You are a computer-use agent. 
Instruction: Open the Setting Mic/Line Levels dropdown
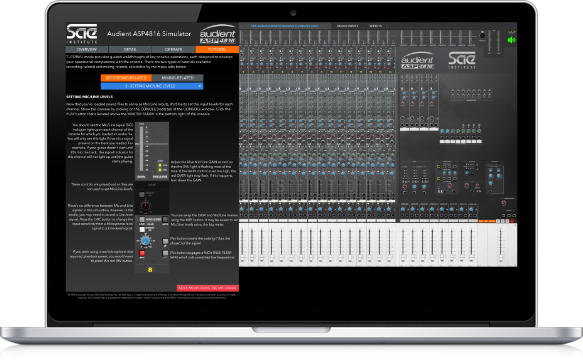pyautogui.click(x=152, y=86)
